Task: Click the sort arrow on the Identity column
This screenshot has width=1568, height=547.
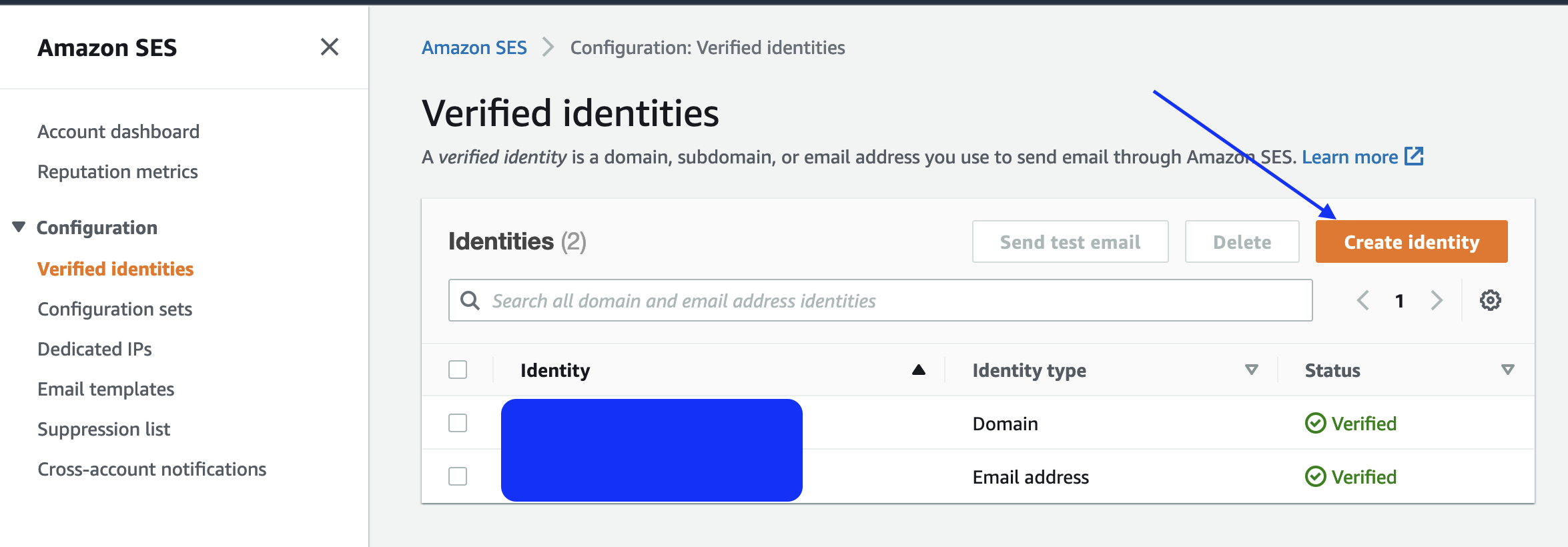Action: click(917, 370)
